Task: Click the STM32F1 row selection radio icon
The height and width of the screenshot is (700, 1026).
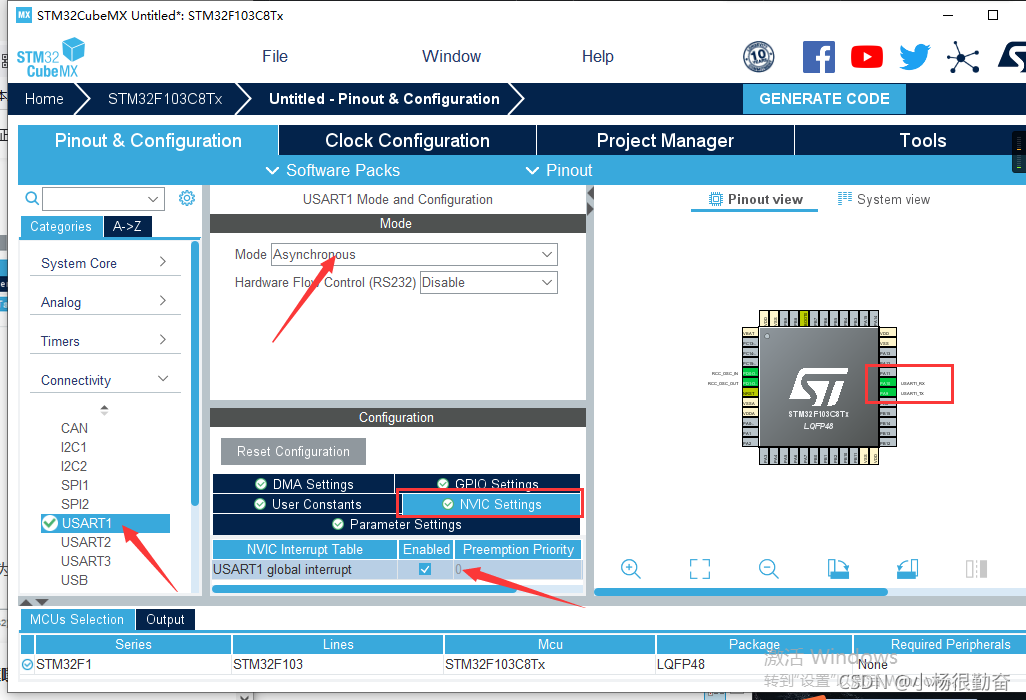Action: (x=27, y=665)
